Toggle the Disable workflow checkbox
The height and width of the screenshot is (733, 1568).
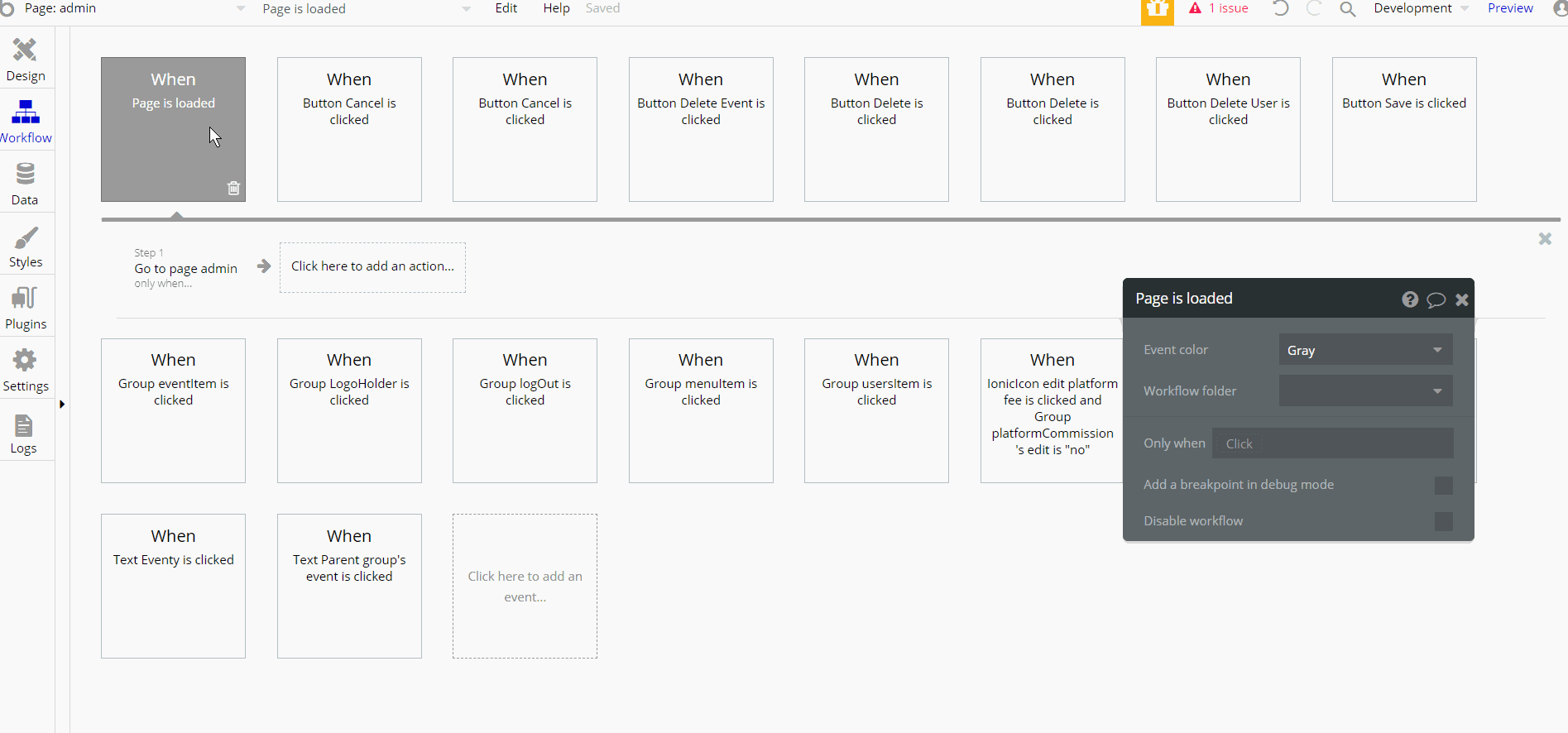[1444, 521]
